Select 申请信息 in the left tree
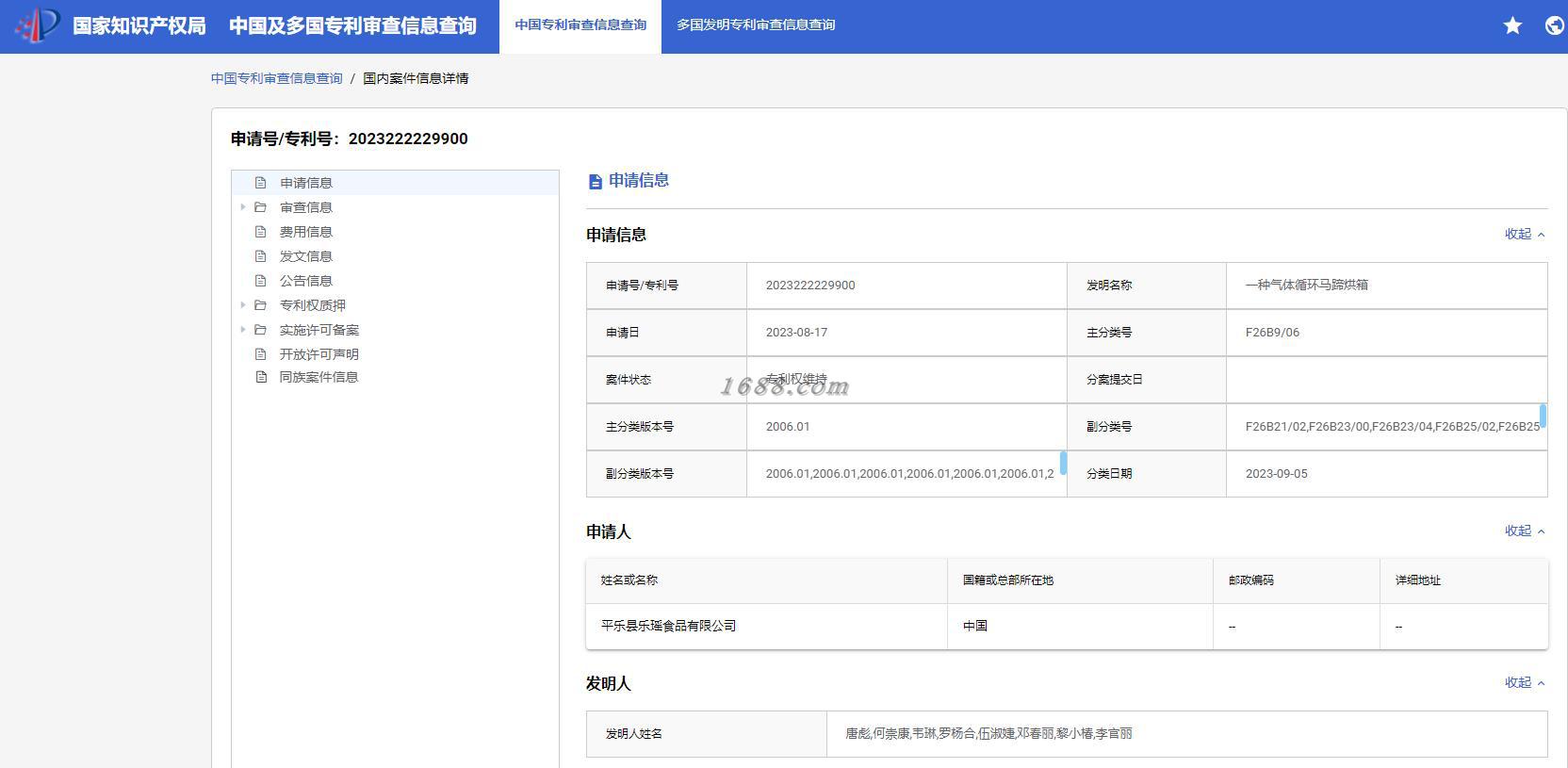Screen dimensions: 1568x768 [x=306, y=183]
